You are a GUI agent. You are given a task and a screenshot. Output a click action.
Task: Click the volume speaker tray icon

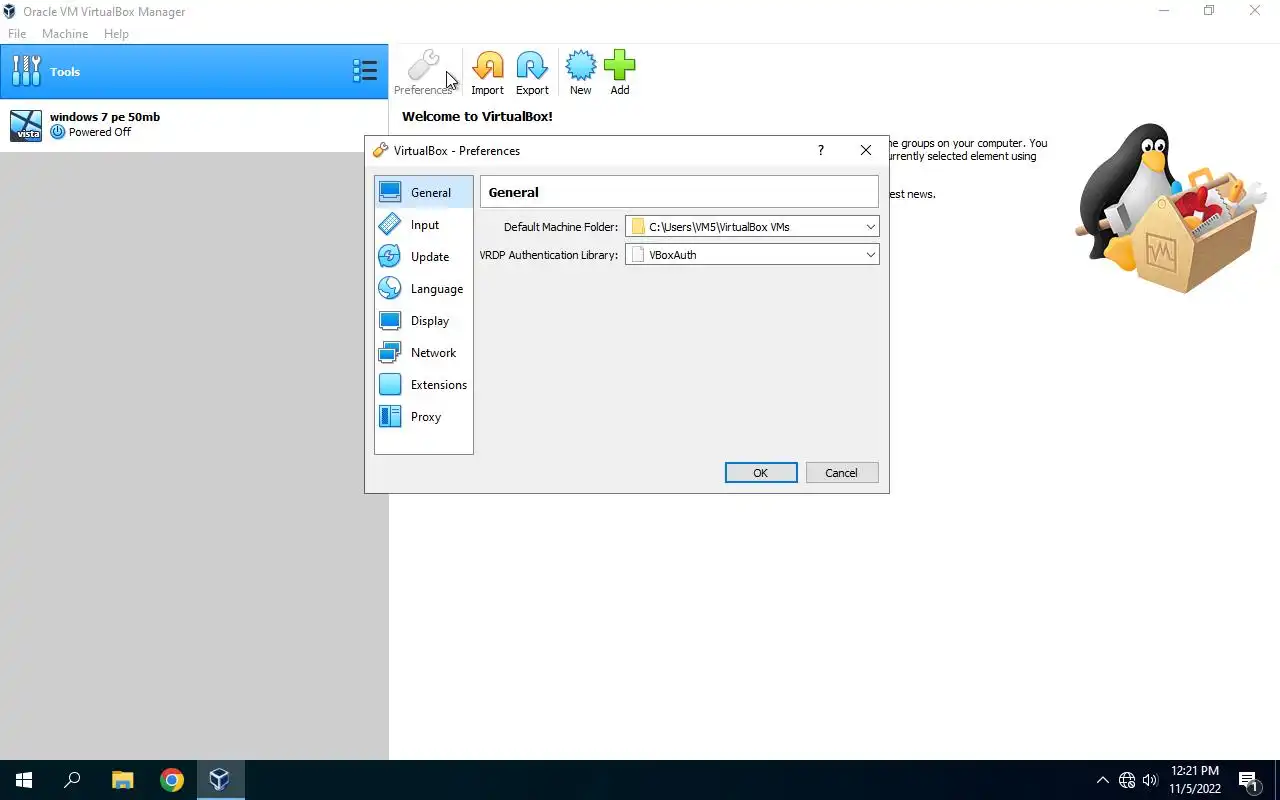click(1150, 780)
